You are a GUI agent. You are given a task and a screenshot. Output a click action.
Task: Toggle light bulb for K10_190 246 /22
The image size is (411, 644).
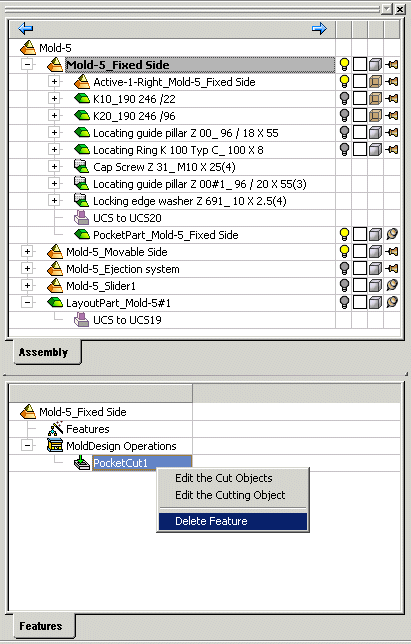(x=344, y=99)
